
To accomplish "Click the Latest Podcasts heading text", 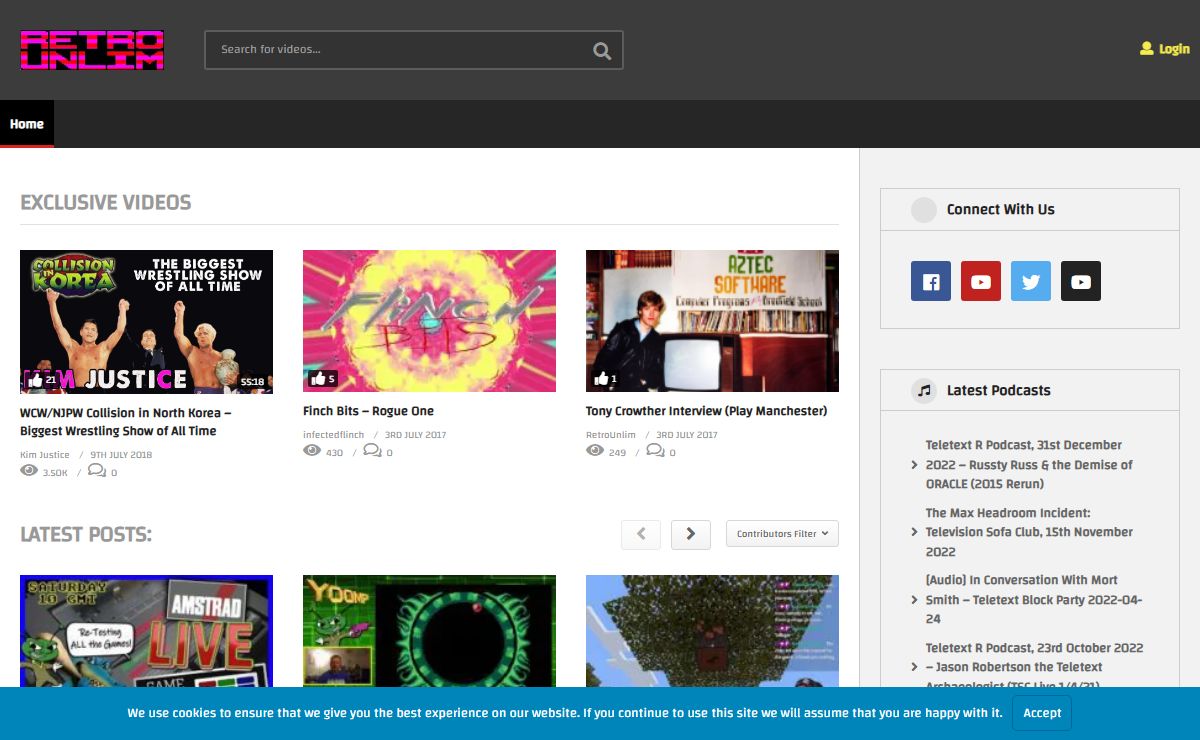I will pyautogui.click(x=999, y=390).
